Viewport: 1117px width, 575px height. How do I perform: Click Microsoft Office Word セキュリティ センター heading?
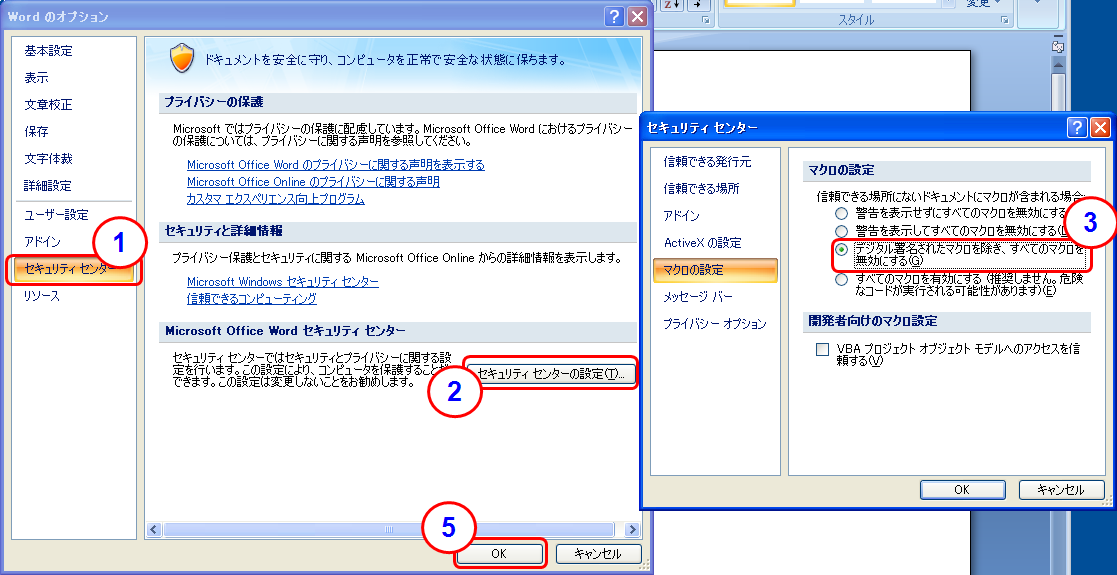[285, 331]
